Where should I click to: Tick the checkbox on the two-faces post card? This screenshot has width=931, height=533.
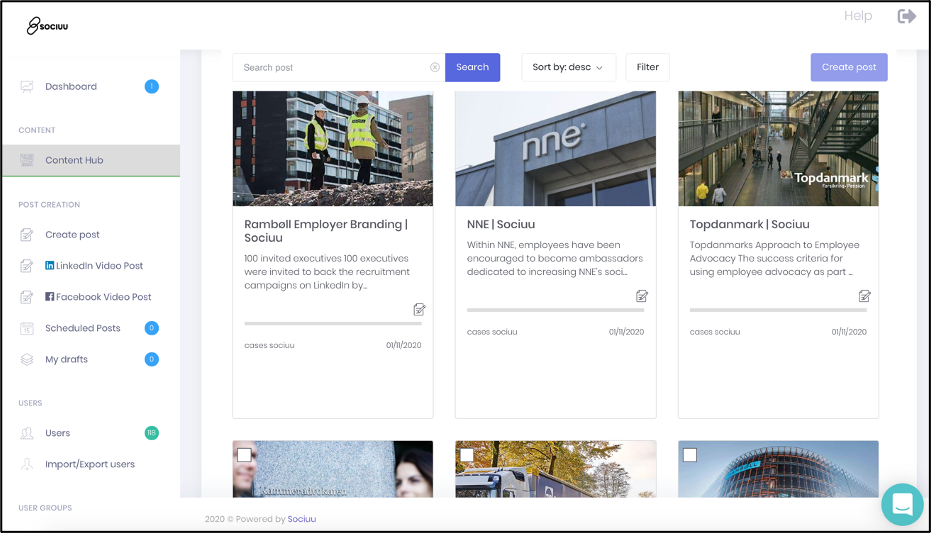click(244, 455)
